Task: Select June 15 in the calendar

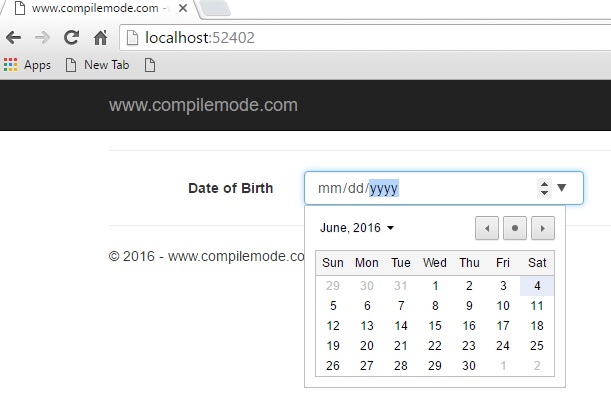Action: (435, 325)
